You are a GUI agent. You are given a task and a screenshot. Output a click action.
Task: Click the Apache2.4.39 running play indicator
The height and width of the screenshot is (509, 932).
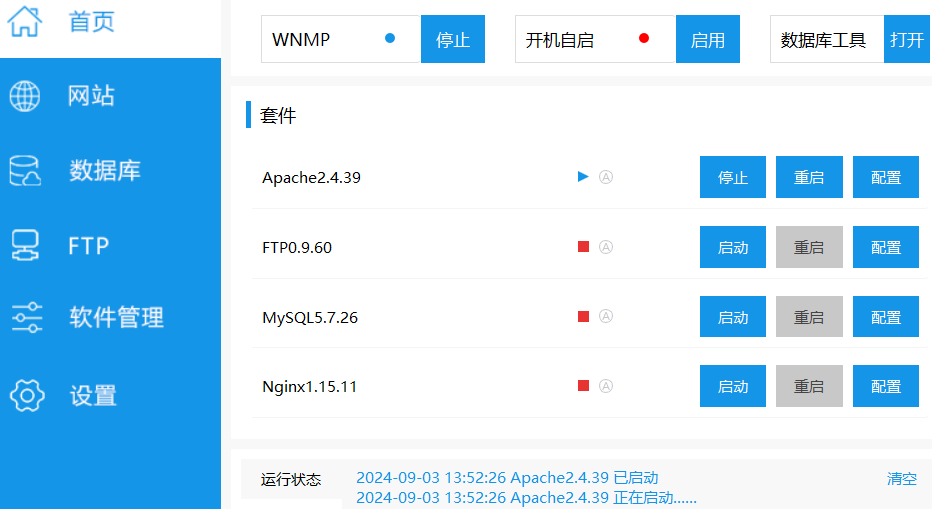(583, 177)
